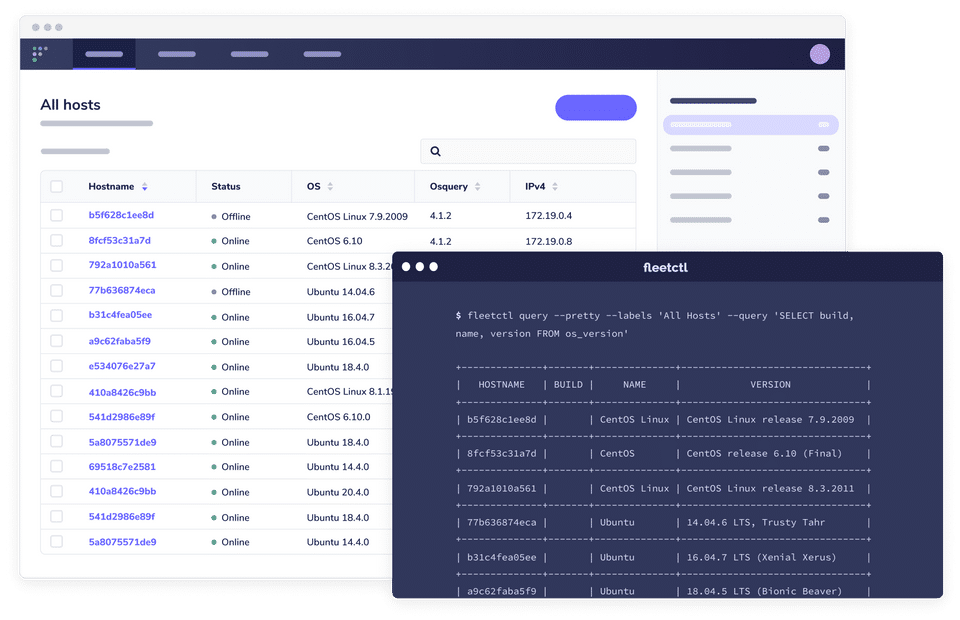960x620 pixels.
Task: Click the CentOS Linux 7.9.2009 OS cell
Action: pyautogui.click(x=357, y=217)
